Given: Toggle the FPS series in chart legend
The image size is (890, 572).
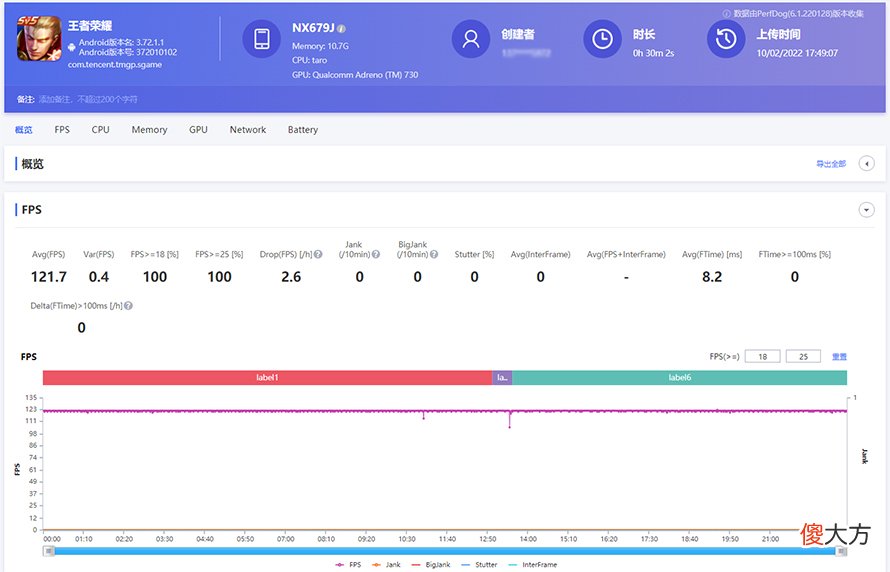Looking at the screenshot, I should pos(348,565).
